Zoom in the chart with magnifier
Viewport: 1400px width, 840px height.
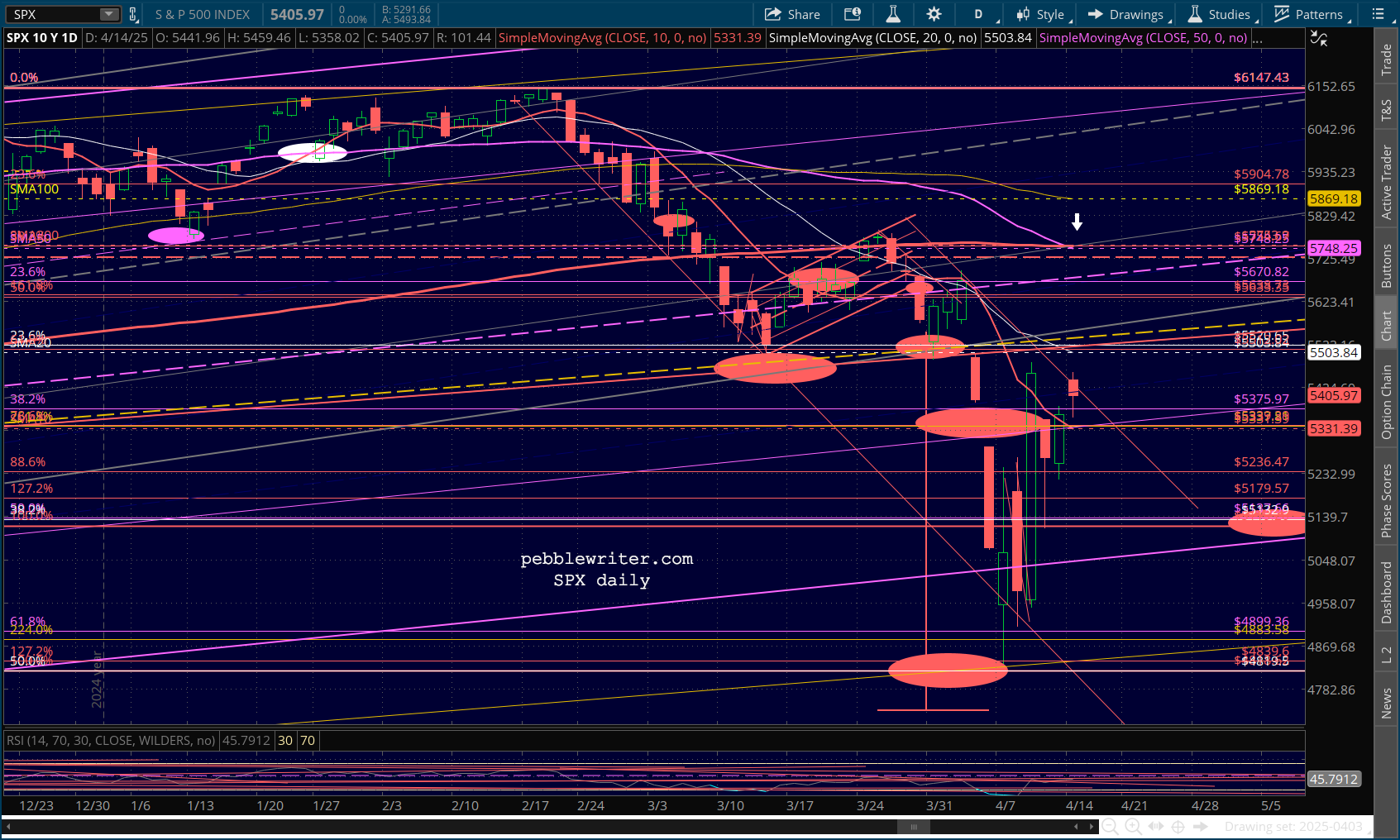click(1133, 827)
